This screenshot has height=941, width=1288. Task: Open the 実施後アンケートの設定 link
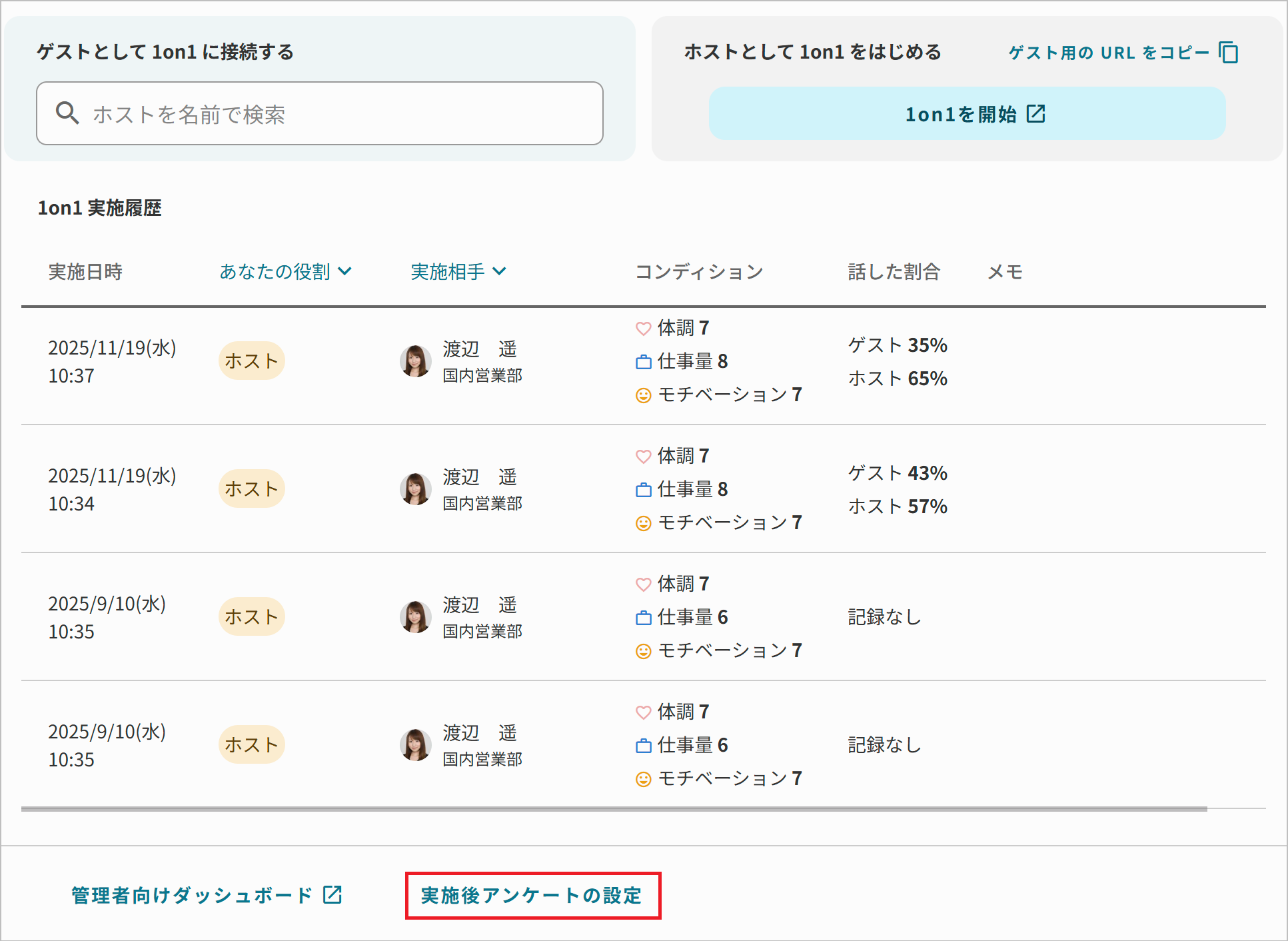point(532,895)
